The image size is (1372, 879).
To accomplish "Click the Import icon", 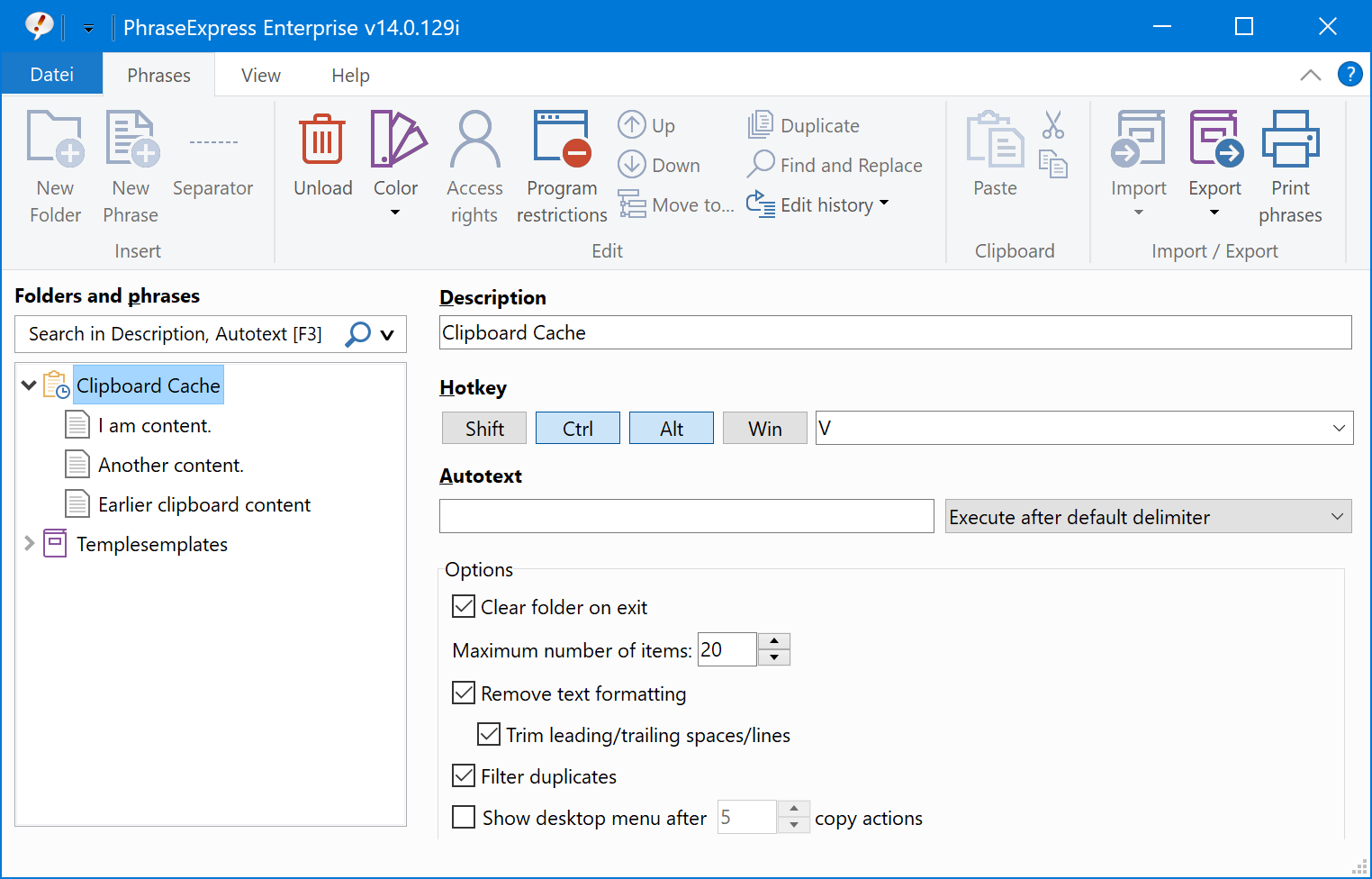I will point(1138,139).
